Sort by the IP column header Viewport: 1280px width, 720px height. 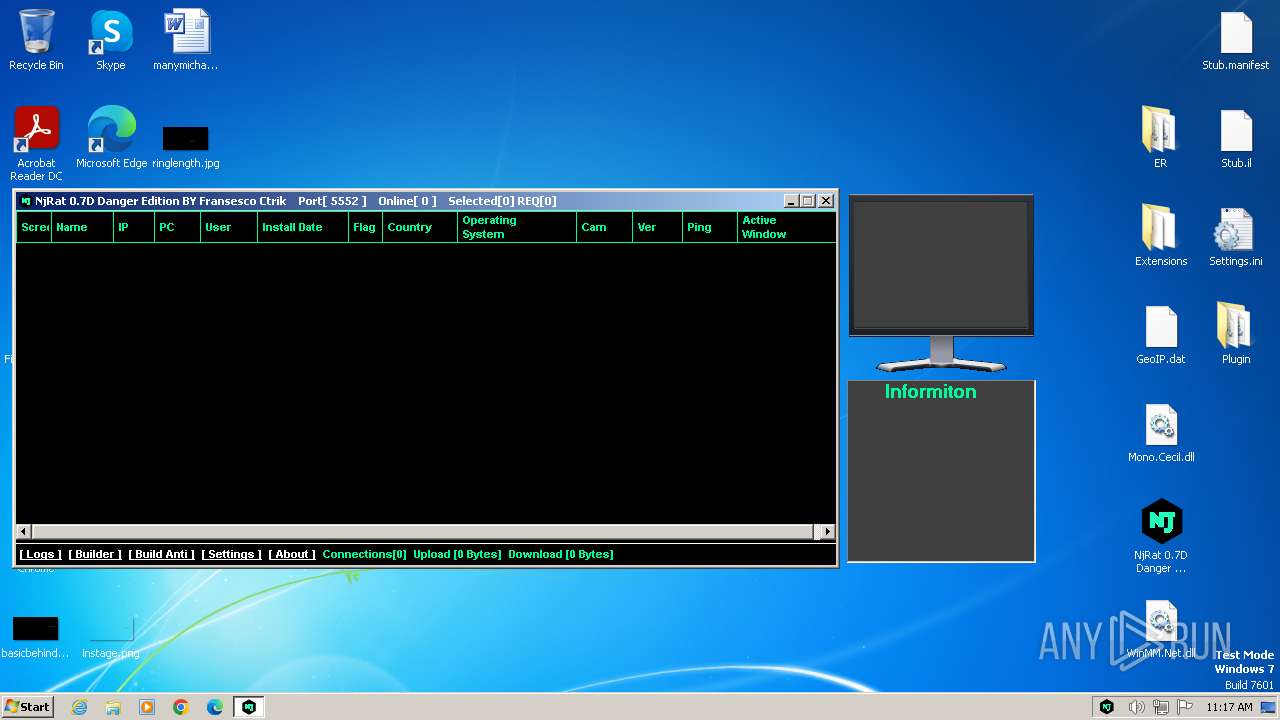point(133,227)
